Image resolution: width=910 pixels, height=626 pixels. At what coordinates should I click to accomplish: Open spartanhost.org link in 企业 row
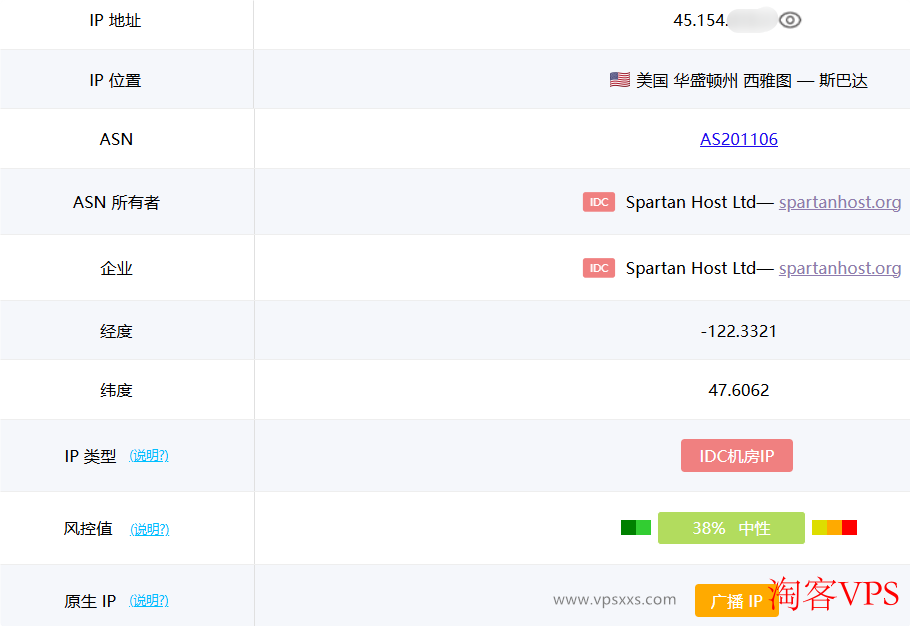840,268
